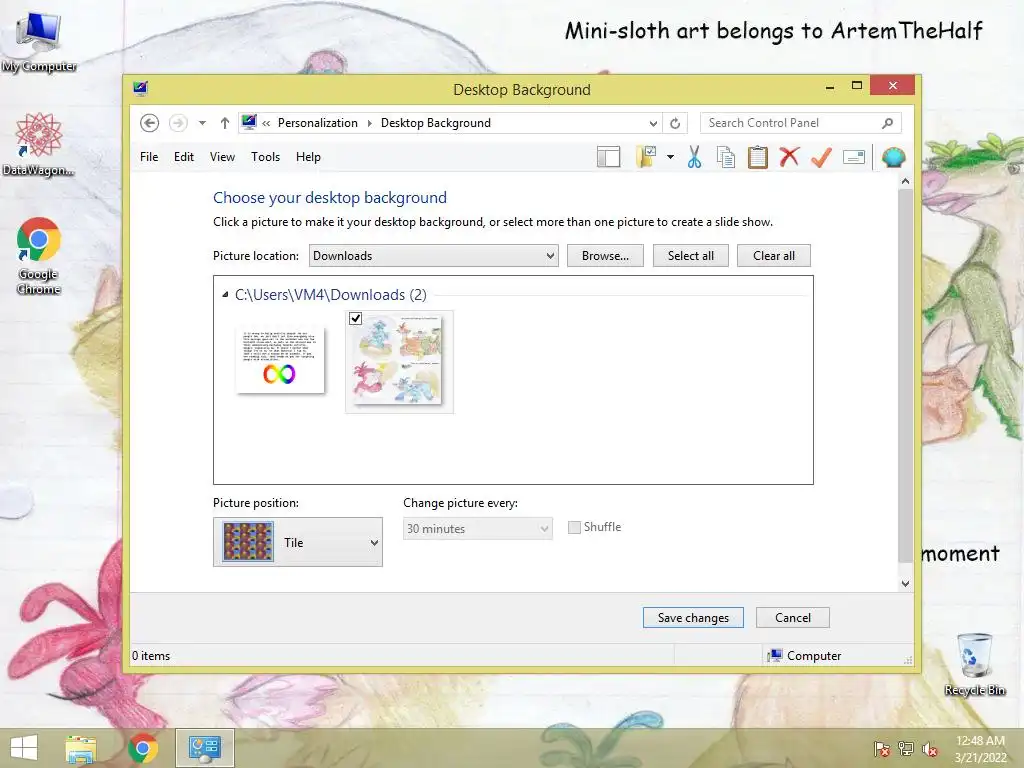Viewport: 1024px width, 768px height.
Task: Open Chrome from the taskbar
Action: click(x=142, y=748)
